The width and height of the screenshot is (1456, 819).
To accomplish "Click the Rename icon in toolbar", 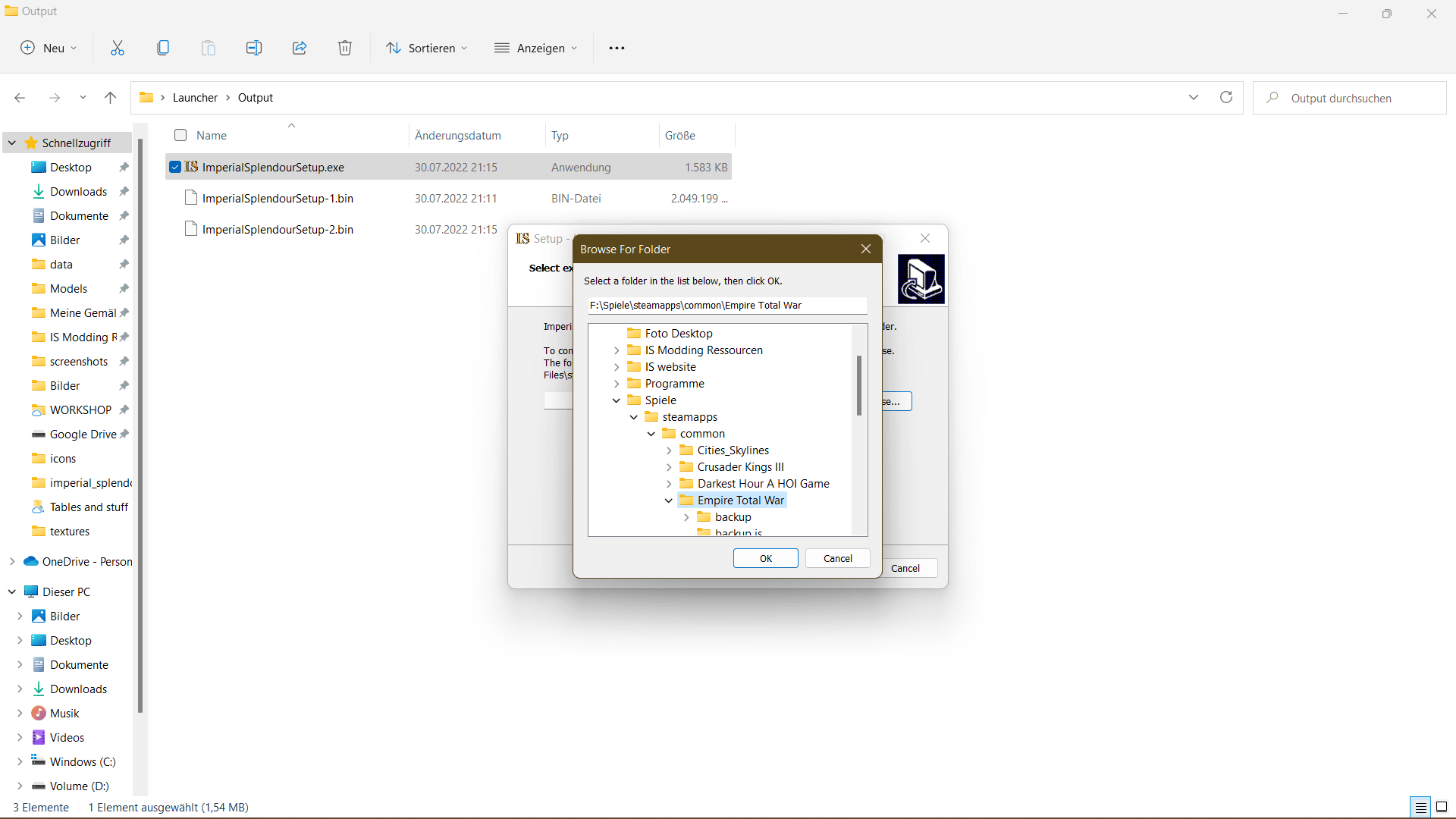I will pyautogui.click(x=254, y=48).
